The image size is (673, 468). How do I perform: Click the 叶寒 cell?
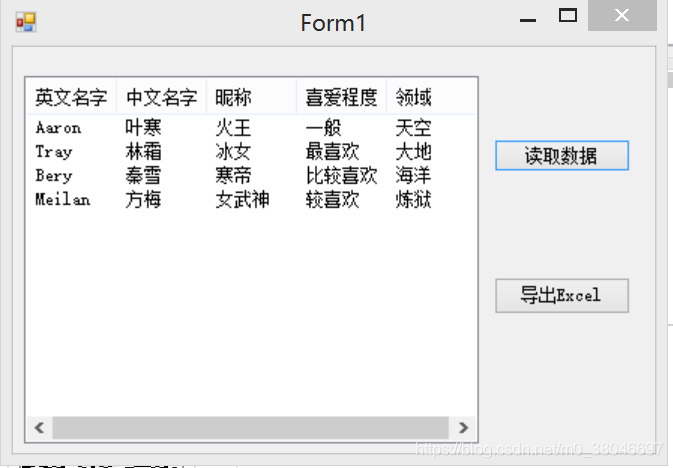[x=143, y=128]
